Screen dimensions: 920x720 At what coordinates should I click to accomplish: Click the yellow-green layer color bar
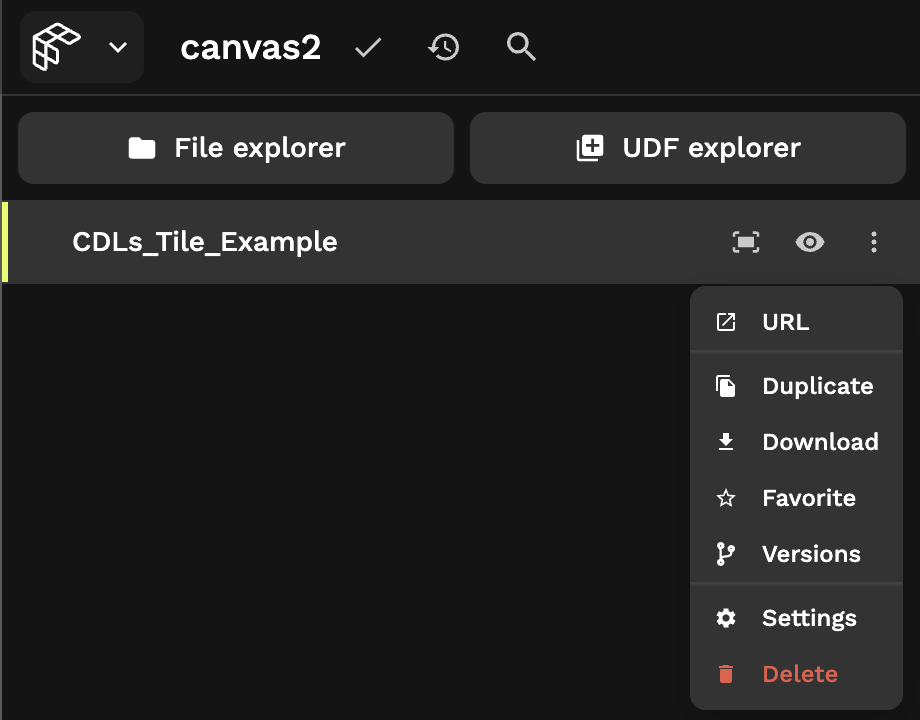tap(5, 242)
